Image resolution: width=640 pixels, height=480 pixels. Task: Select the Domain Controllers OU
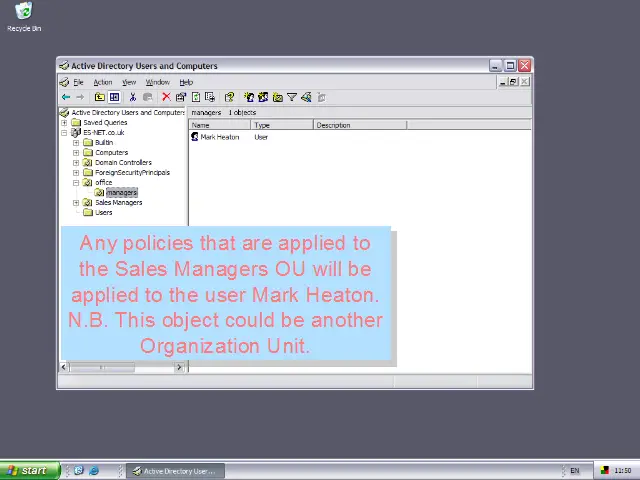[x=123, y=162]
